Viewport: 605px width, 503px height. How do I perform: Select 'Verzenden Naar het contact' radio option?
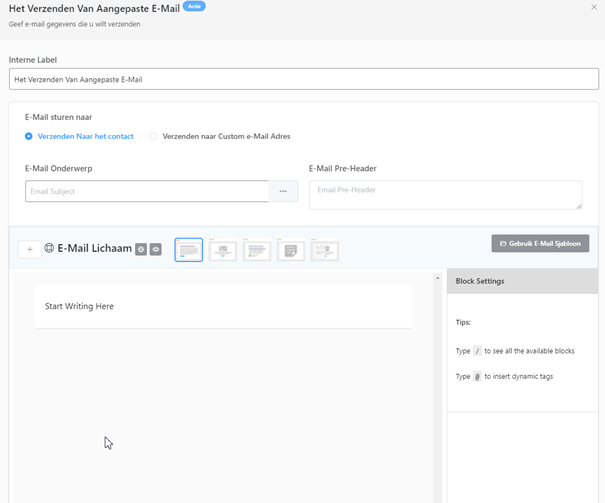(x=29, y=136)
